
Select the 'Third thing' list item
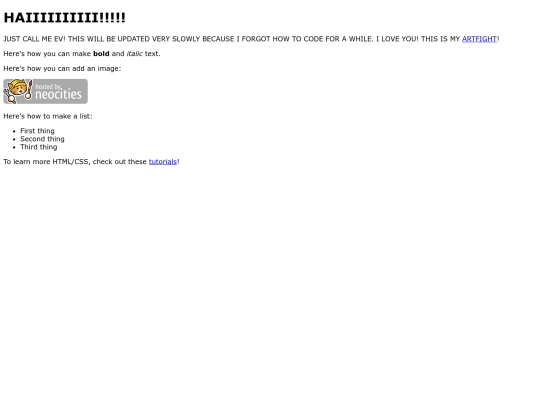(x=39, y=147)
